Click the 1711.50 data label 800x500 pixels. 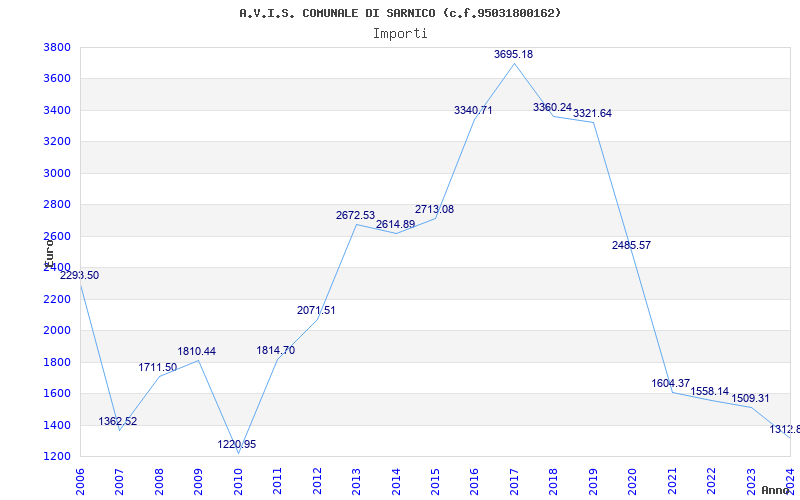click(x=158, y=367)
